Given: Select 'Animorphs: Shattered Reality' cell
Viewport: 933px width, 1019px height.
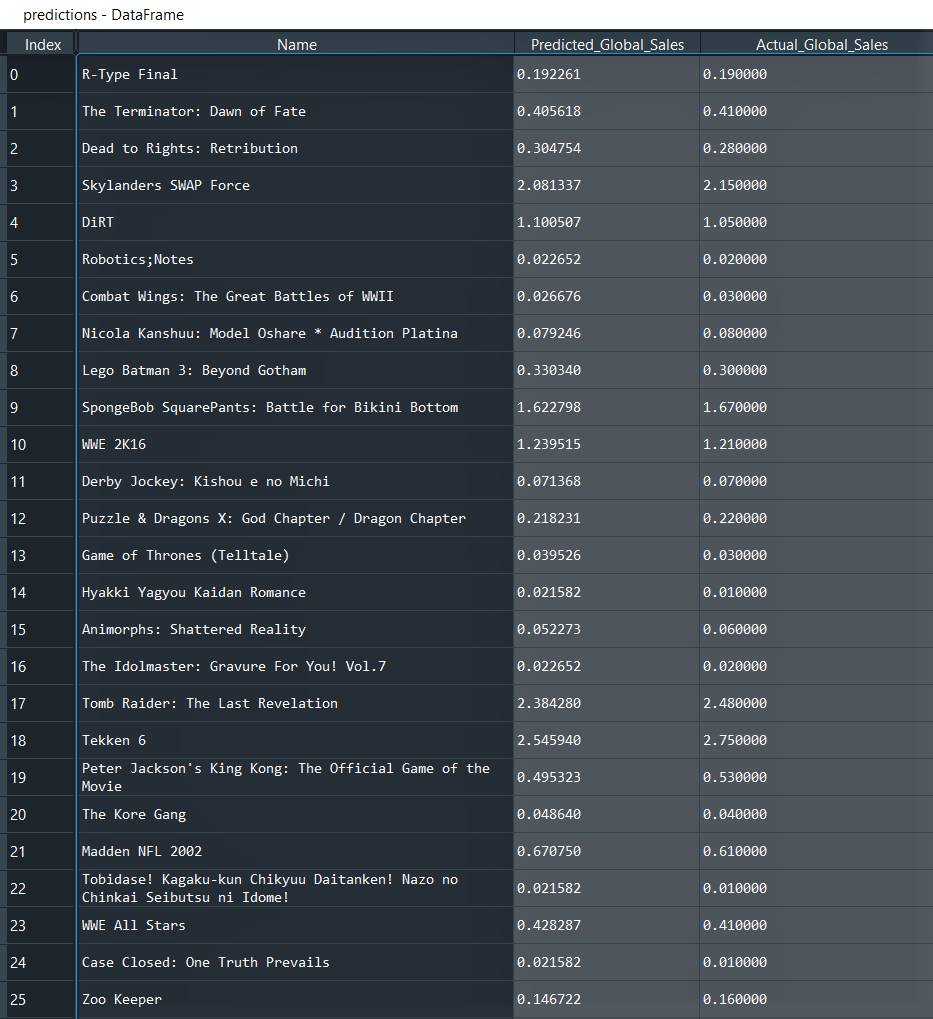Looking at the screenshot, I should [295, 630].
